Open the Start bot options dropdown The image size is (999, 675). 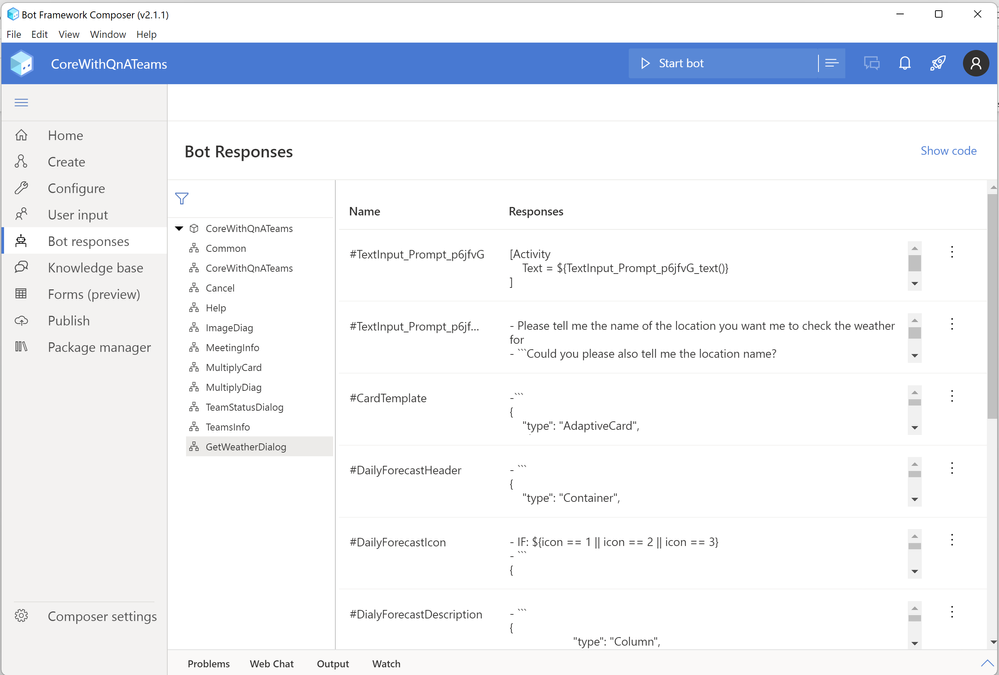click(x=831, y=63)
